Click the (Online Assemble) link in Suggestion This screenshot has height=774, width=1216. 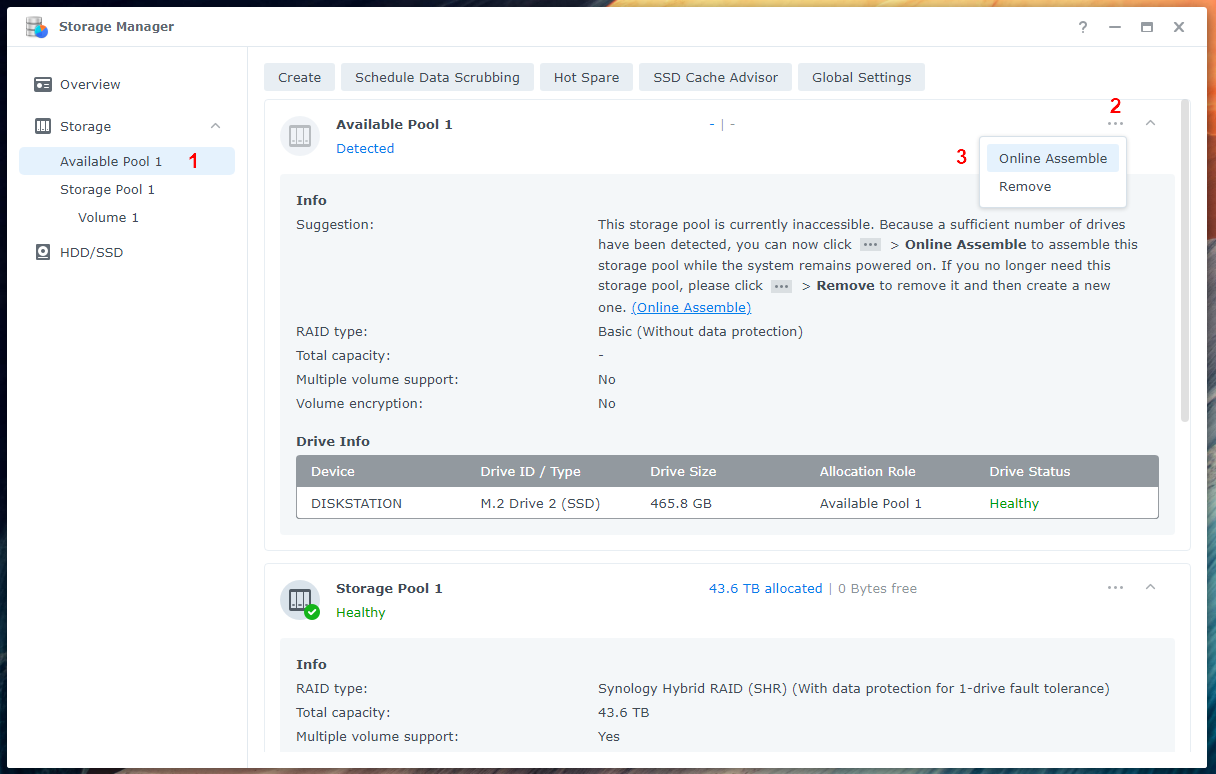[691, 308]
